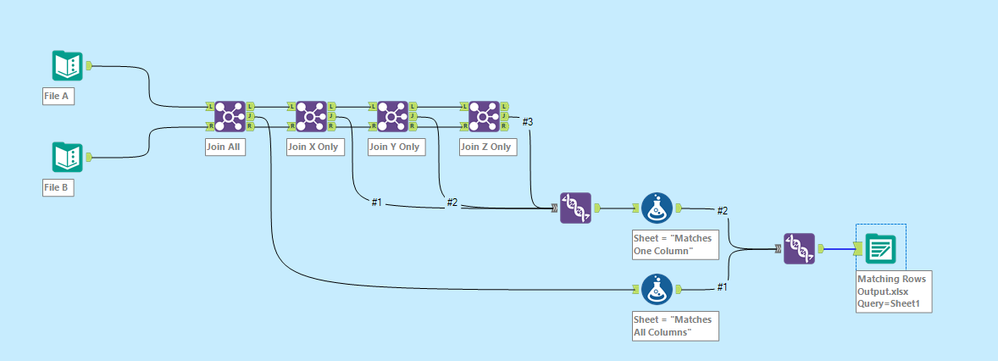This screenshot has width=998, height=361.
Task: Click the #3 connection label near Join Z Only
Action: tap(527, 121)
